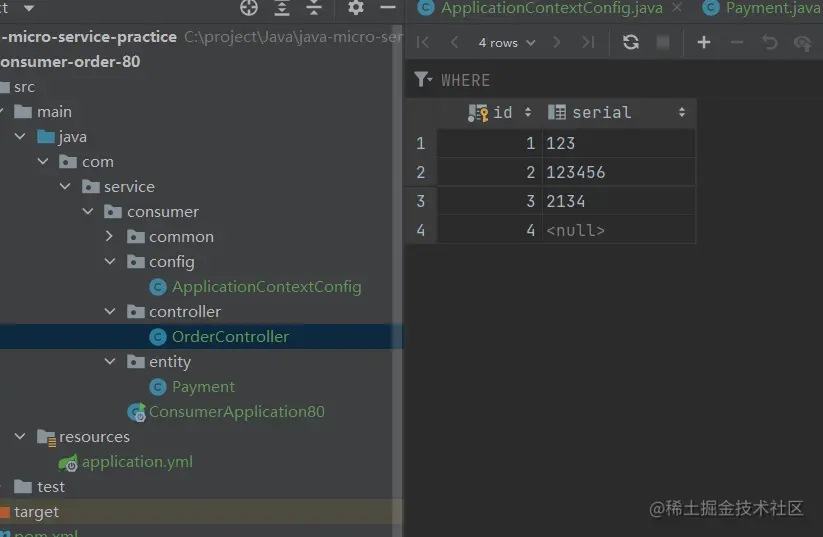
Task: Collapse the java folder chevron
Action: tap(20, 136)
